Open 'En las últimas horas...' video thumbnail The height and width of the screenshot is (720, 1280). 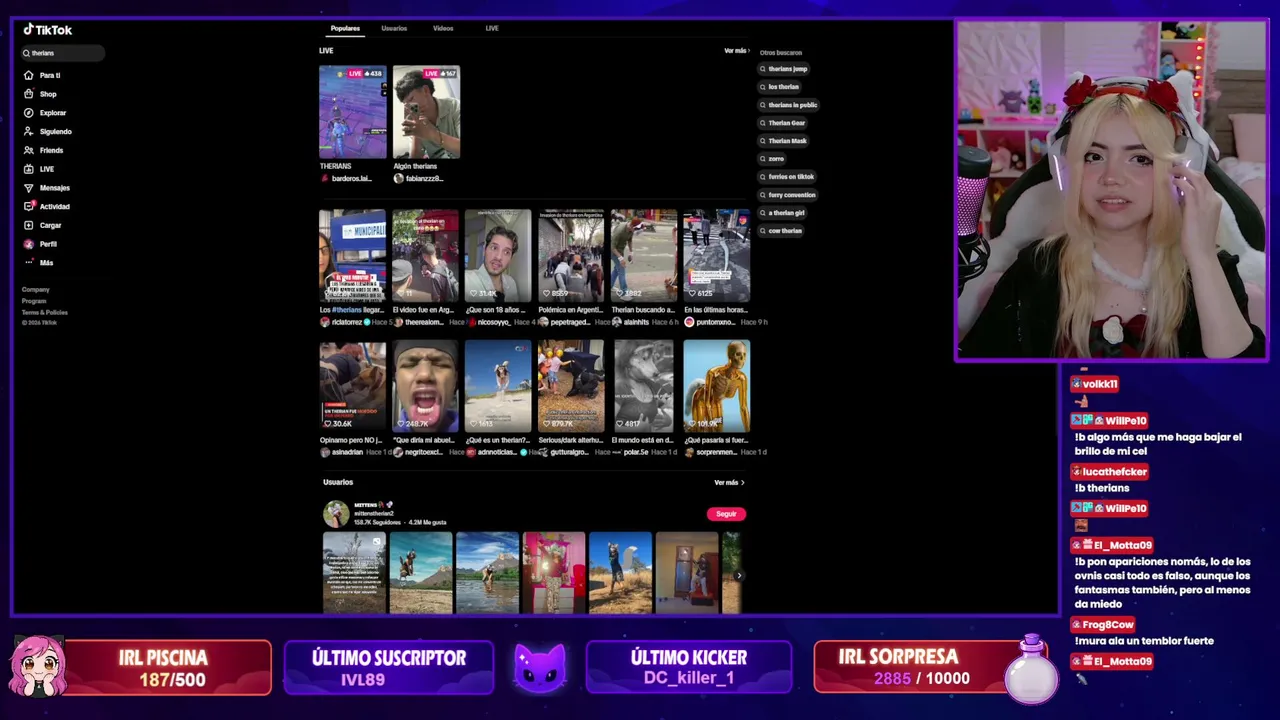click(x=717, y=255)
